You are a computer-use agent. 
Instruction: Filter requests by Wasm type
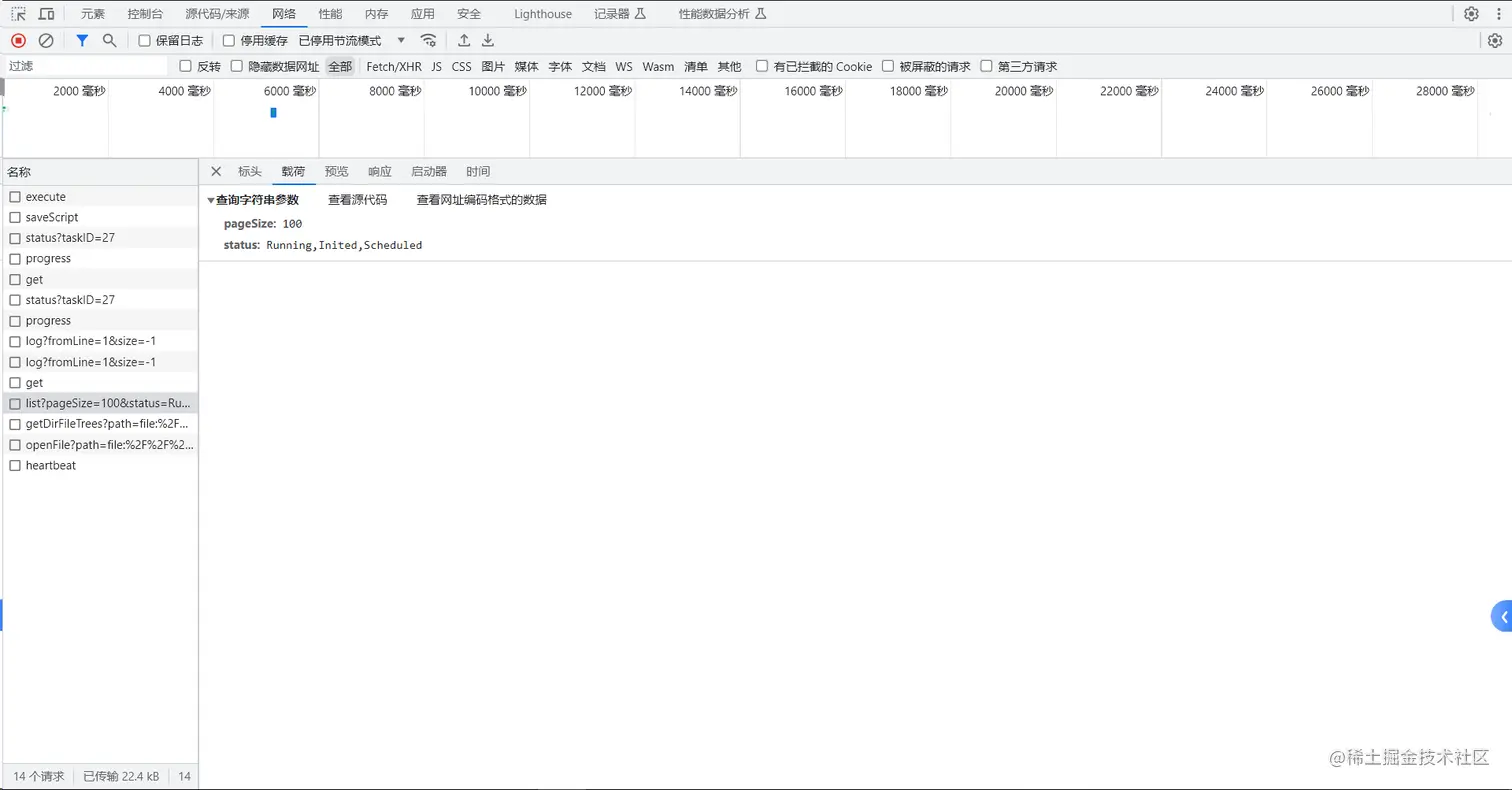(658, 67)
